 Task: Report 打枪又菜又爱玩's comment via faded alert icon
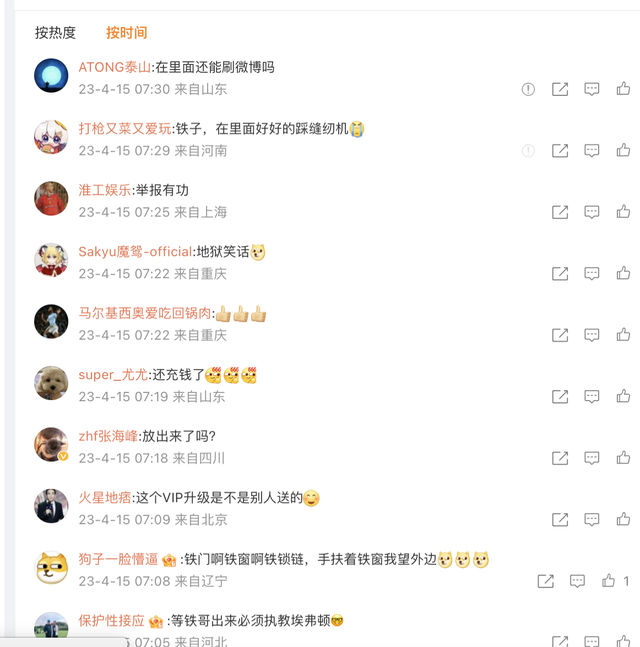528,151
